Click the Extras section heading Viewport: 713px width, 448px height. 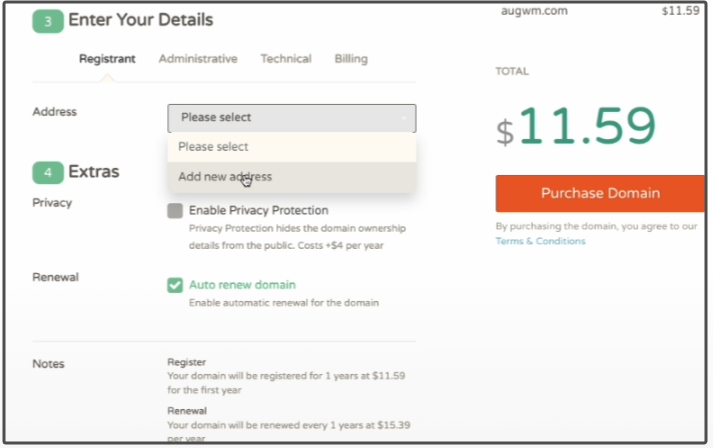pos(94,172)
